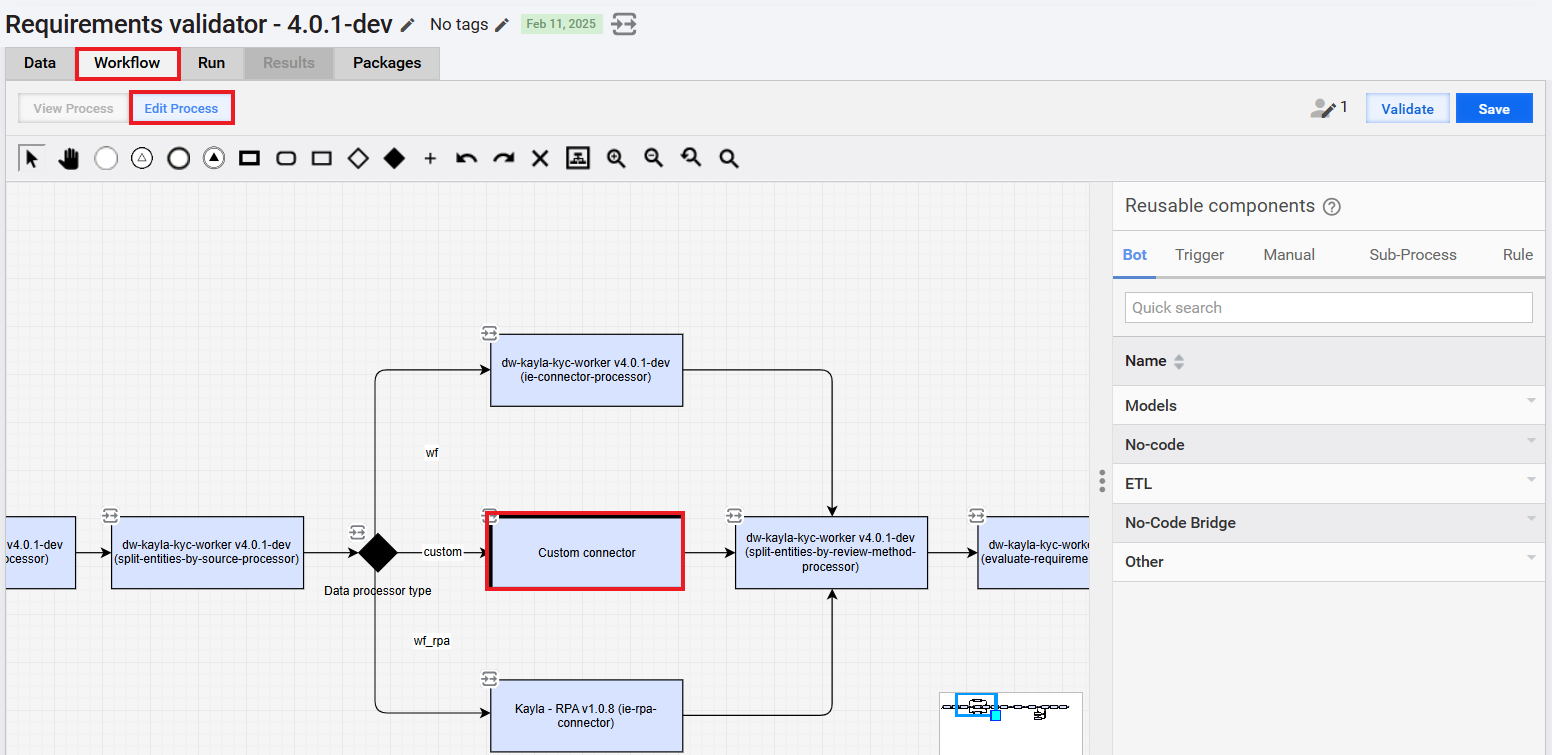The image size is (1552, 755).
Task: Zoom in on the workflow canvas
Action: [616, 158]
